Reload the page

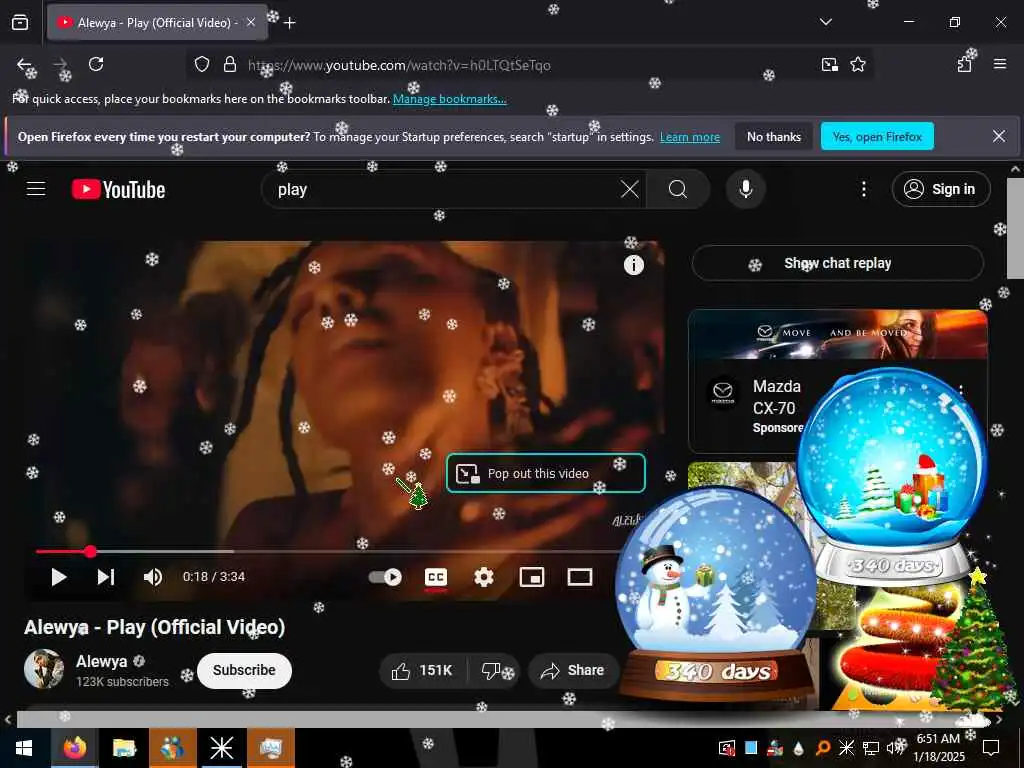[96, 65]
